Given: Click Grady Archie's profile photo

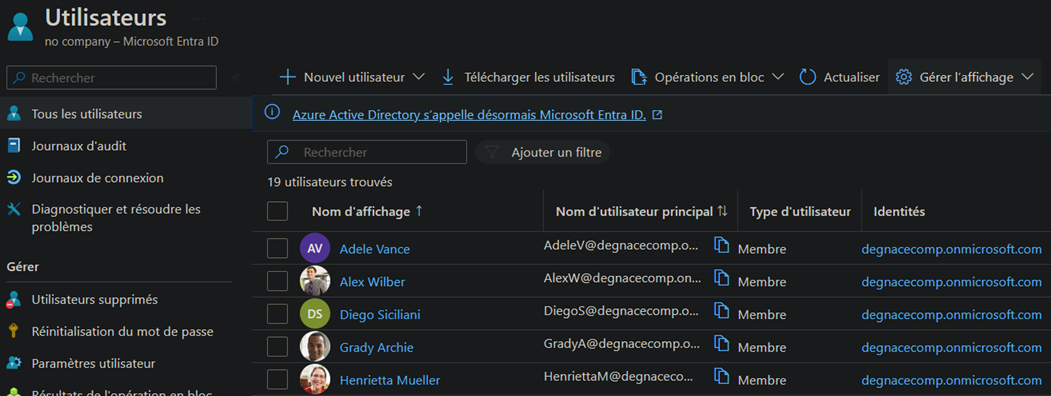Looking at the screenshot, I should pyautogui.click(x=315, y=347).
